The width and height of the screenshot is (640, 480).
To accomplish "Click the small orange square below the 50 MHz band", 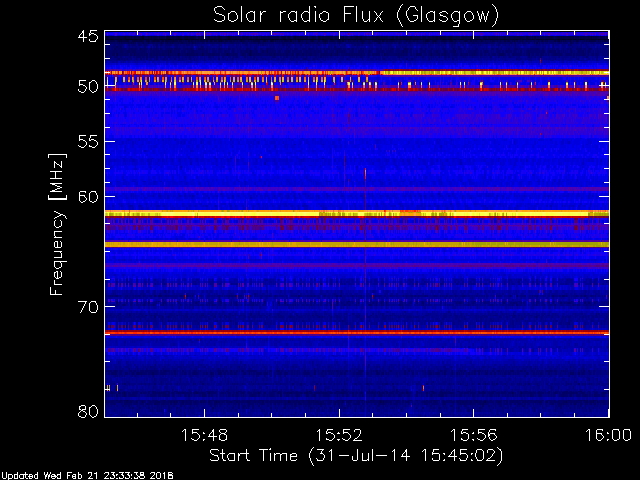I will pos(277,98).
